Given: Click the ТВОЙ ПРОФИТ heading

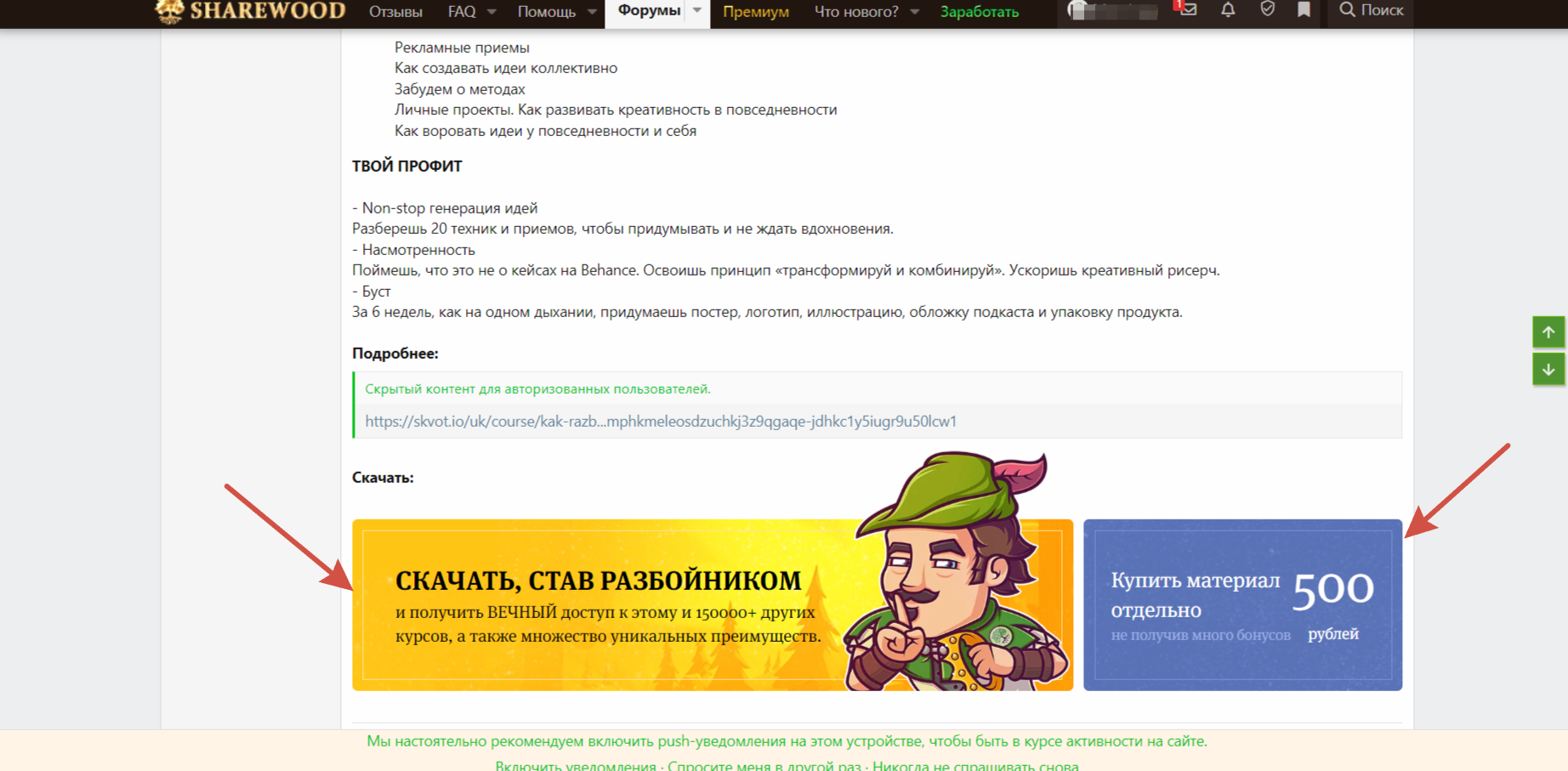Looking at the screenshot, I should [x=407, y=167].
